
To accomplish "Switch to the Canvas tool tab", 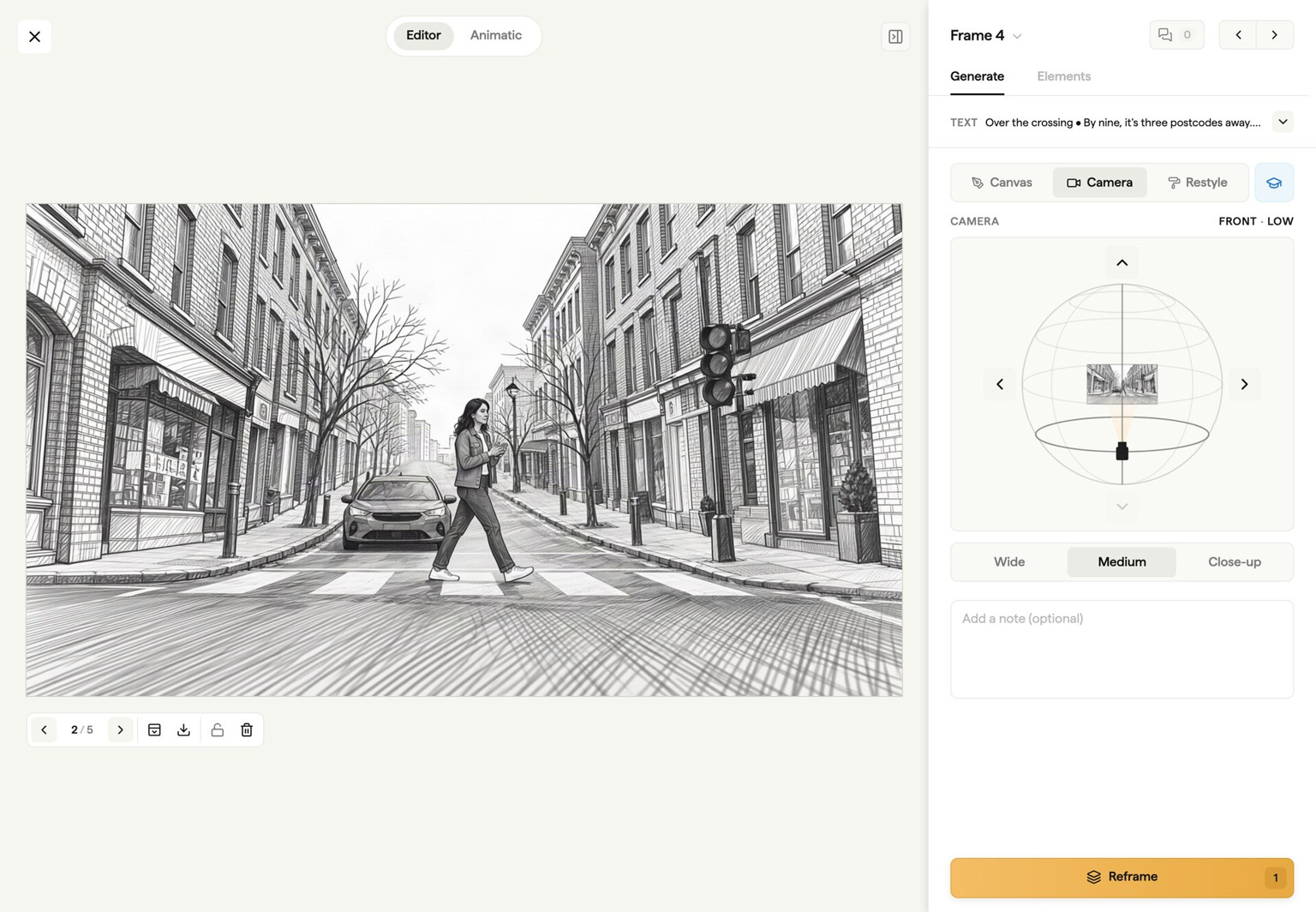I will 1002,183.
